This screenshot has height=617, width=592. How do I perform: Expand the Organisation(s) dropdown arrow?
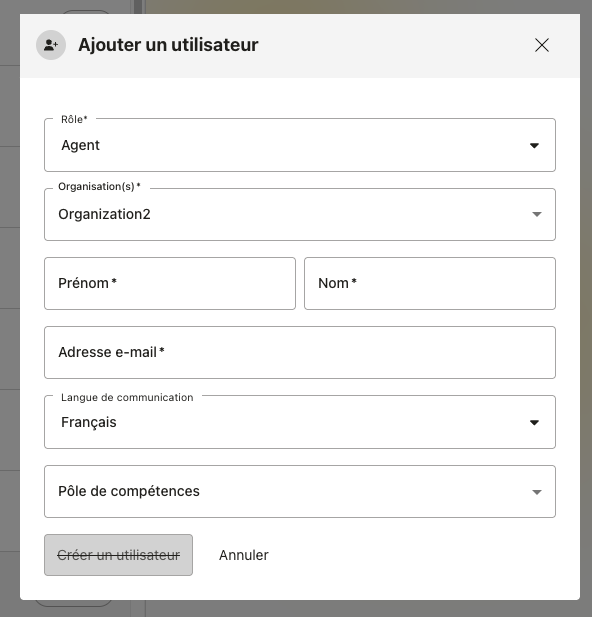click(537, 214)
